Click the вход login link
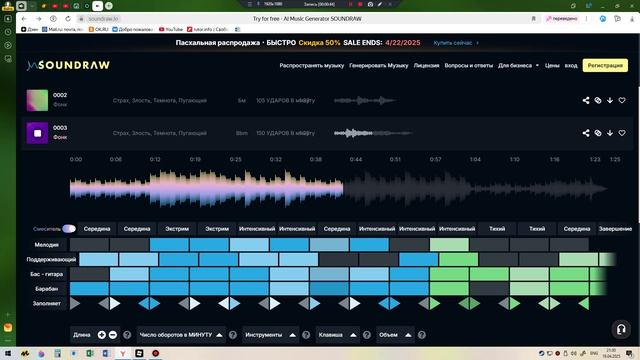The height and width of the screenshot is (360, 640). 571,66
